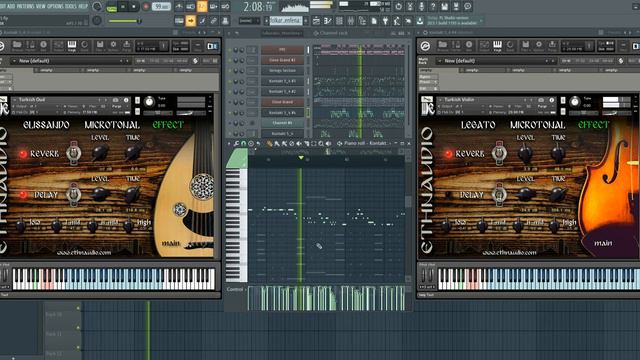Select the Select tool in piano roll toolbar
Viewport: 640px width, 360px height.
point(313,144)
